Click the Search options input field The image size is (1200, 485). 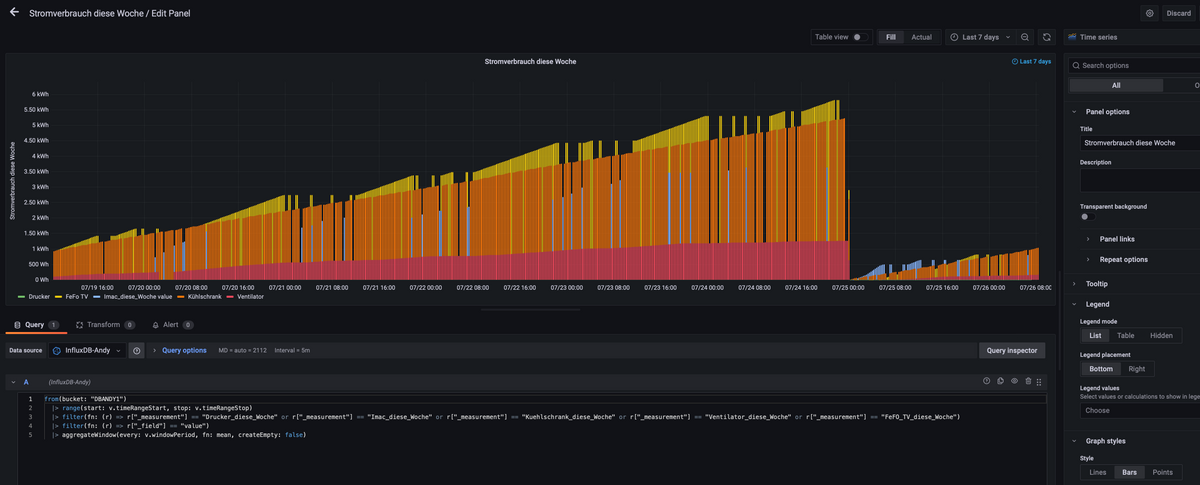pyautogui.click(x=1135, y=65)
